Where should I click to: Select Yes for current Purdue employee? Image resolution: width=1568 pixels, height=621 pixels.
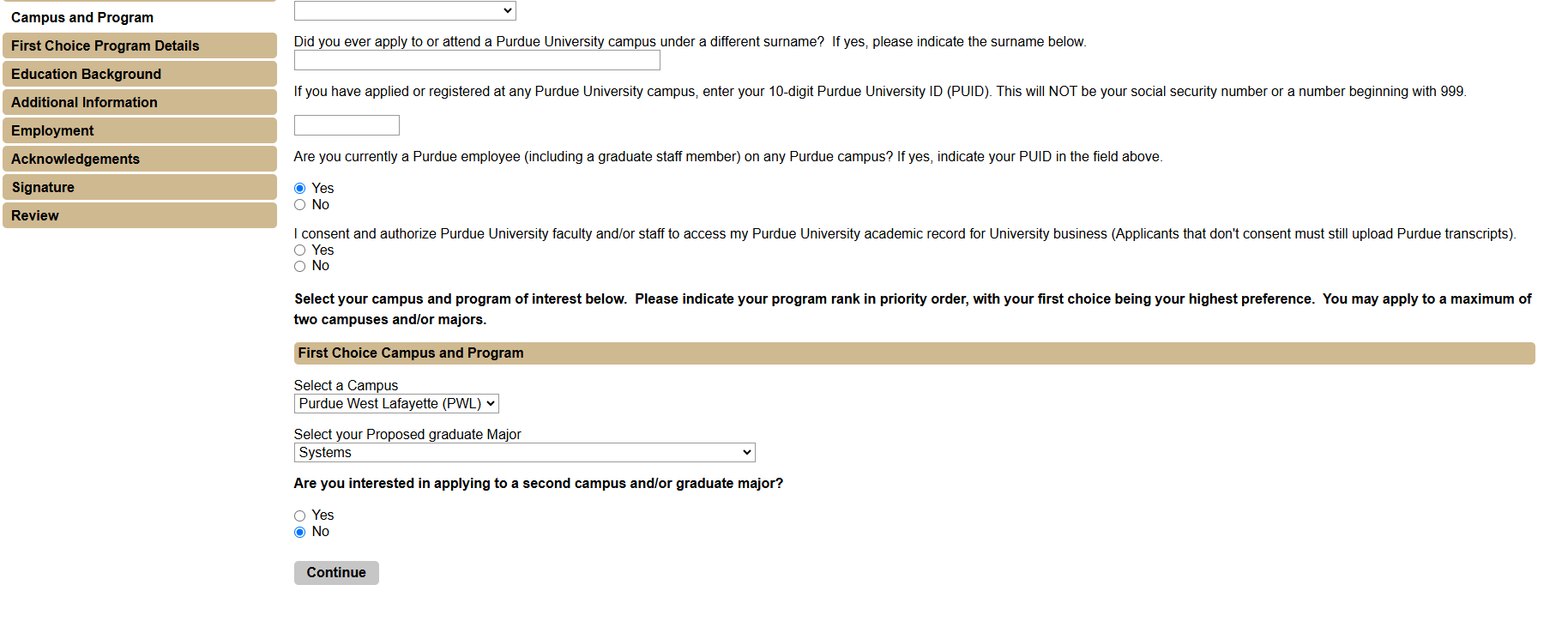[x=300, y=189]
